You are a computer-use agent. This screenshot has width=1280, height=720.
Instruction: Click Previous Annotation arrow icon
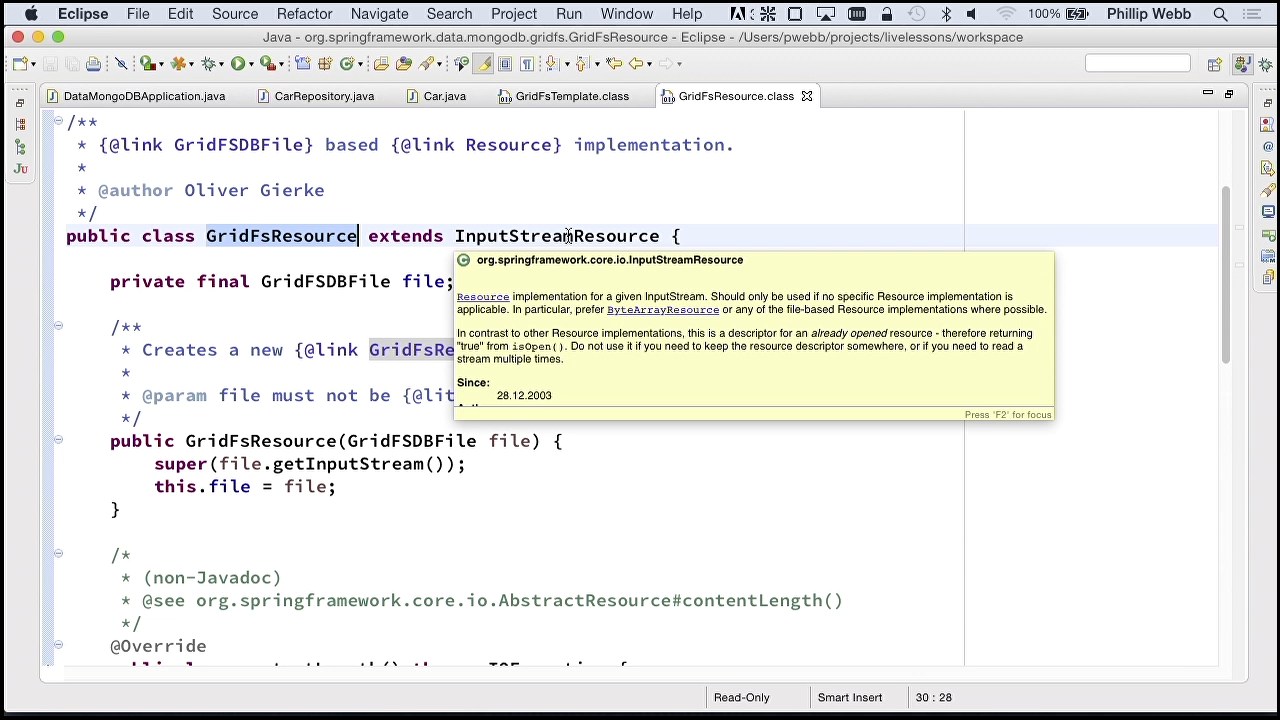click(x=581, y=64)
